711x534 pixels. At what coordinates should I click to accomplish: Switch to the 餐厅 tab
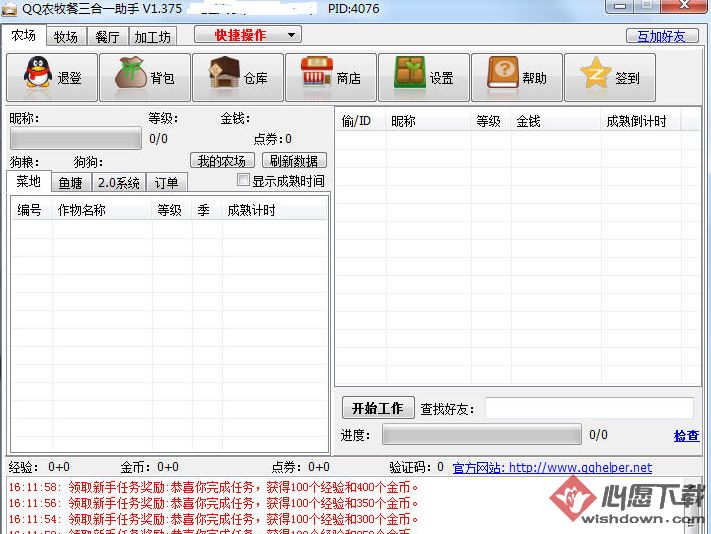(x=107, y=37)
